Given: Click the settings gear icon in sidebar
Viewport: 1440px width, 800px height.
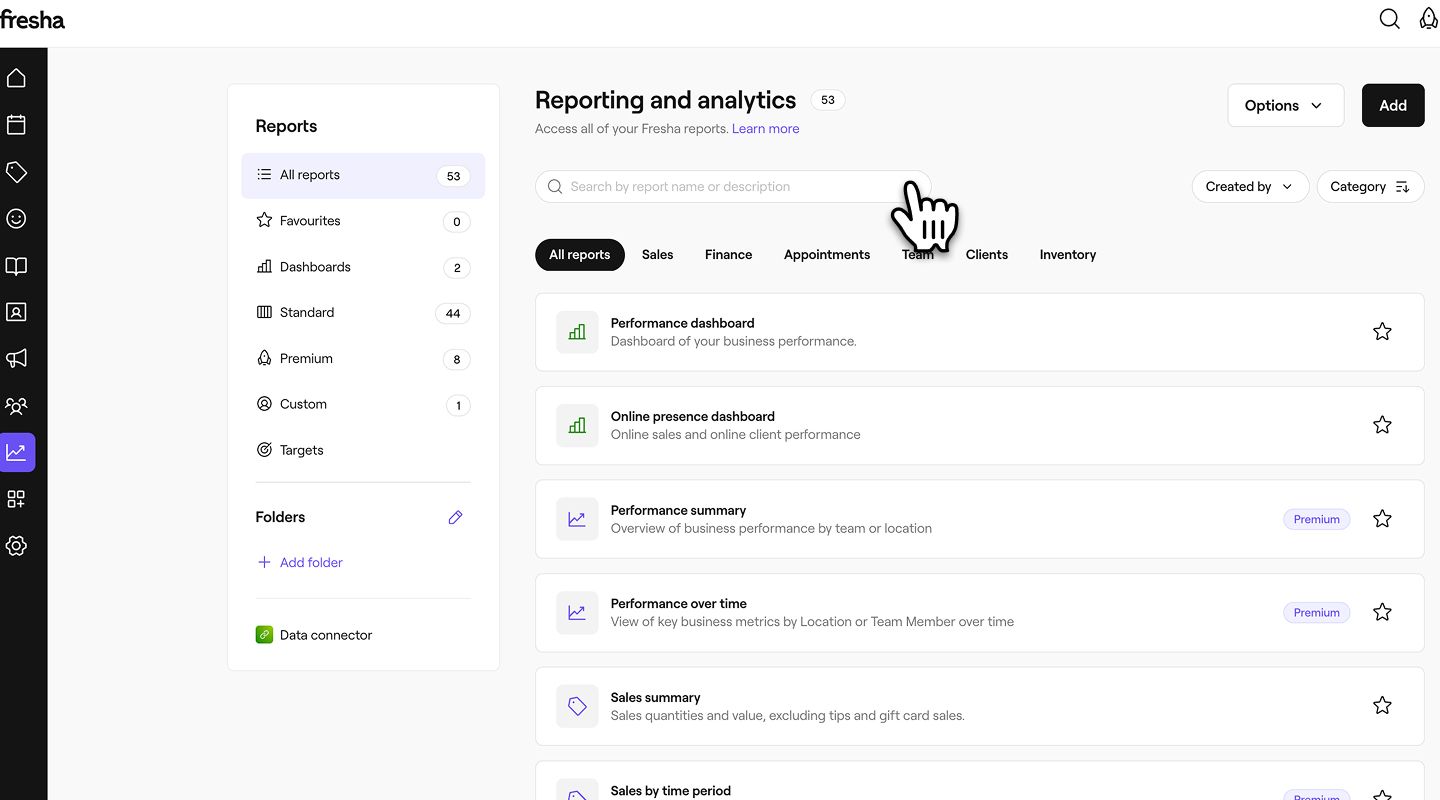Looking at the screenshot, I should pos(16,546).
